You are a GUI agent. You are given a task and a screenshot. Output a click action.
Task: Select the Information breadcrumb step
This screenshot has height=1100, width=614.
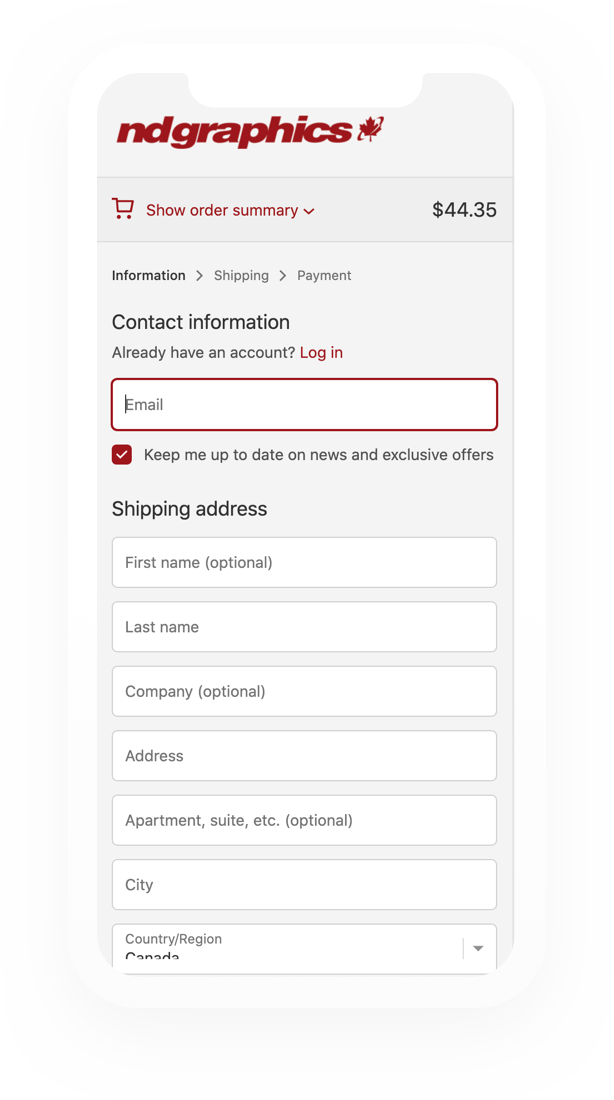pos(149,276)
